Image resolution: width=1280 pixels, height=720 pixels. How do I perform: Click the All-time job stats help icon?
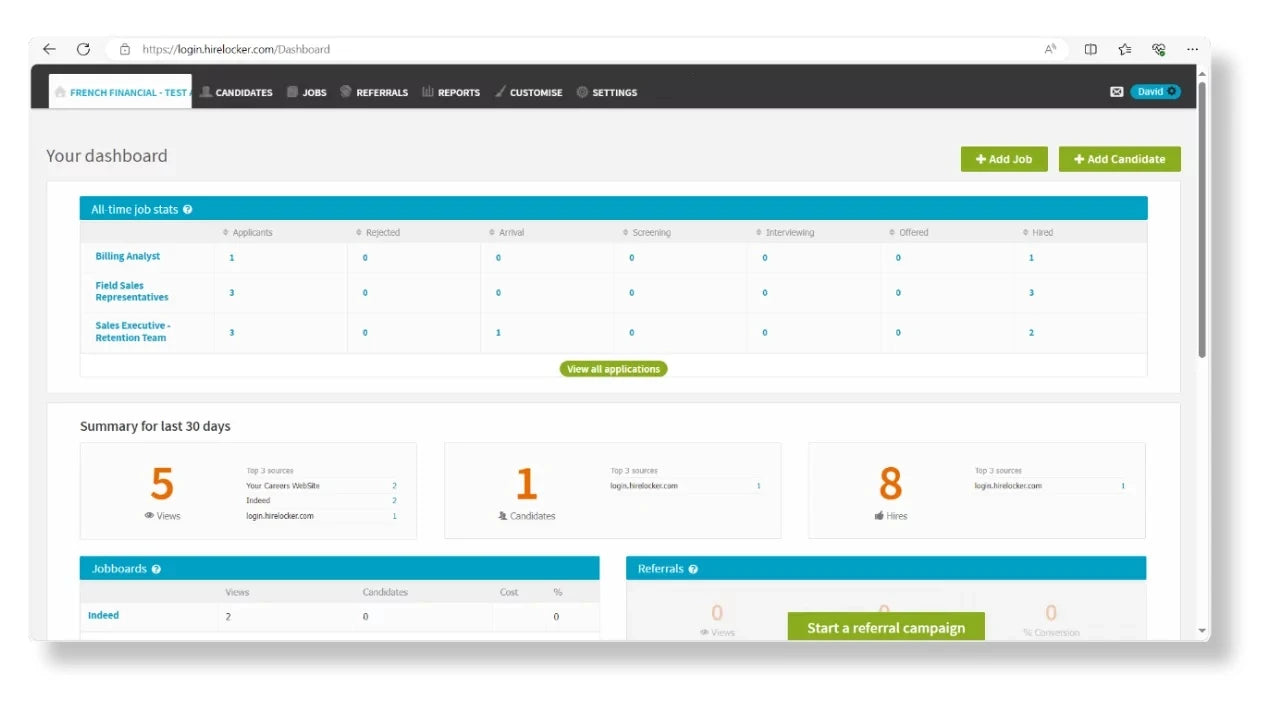tap(188, 210)
